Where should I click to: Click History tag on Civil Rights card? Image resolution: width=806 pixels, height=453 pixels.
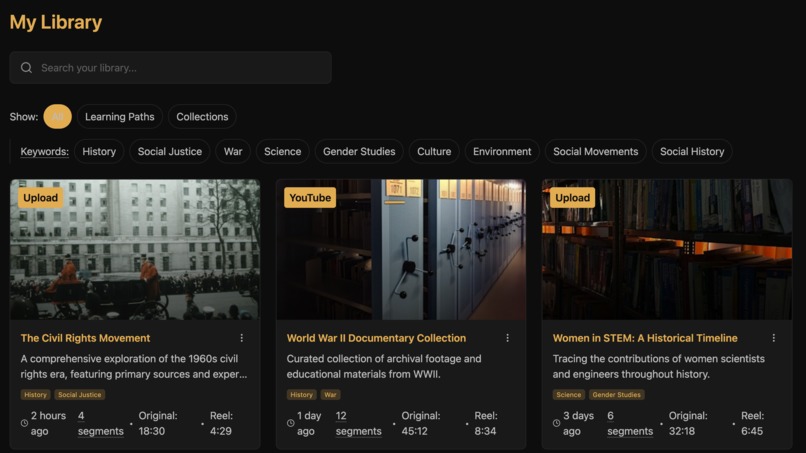(35, 394)
